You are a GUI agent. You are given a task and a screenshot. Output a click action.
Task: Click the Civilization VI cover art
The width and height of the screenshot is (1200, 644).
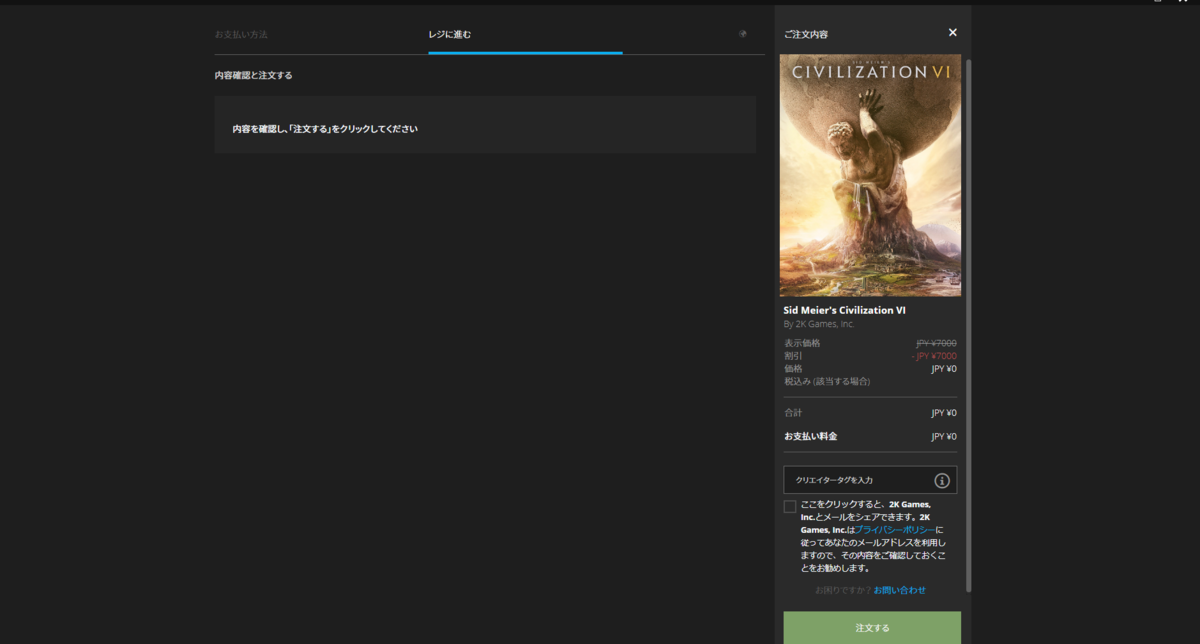870,175
